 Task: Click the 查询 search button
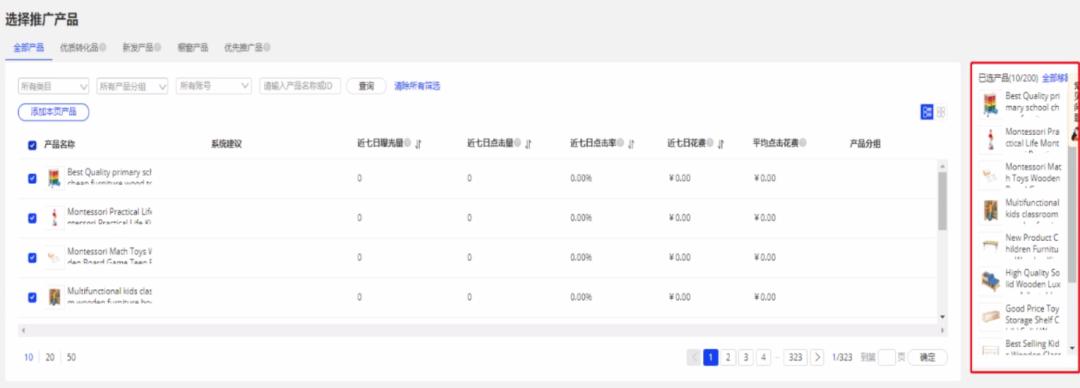366,86
